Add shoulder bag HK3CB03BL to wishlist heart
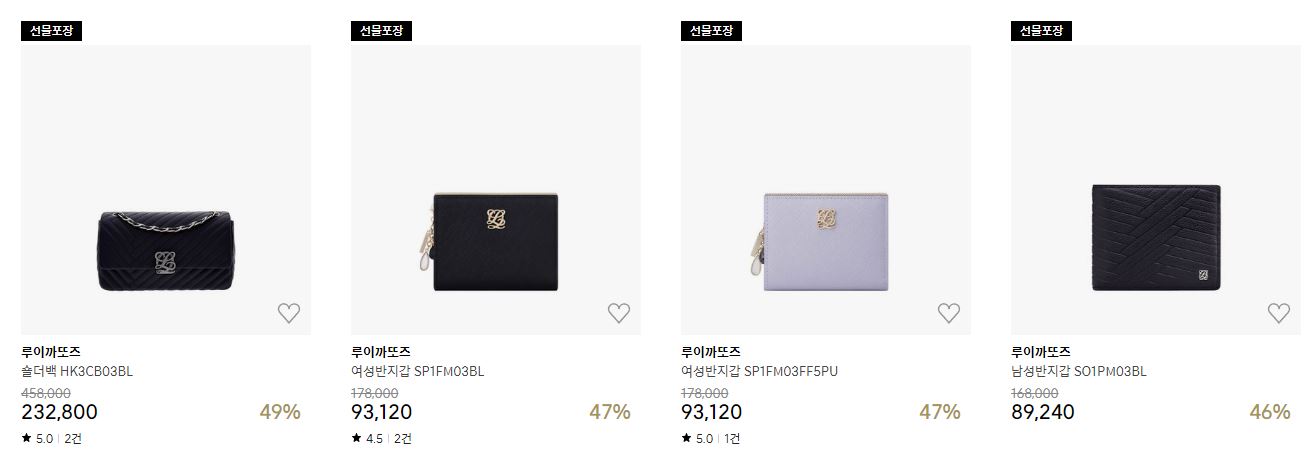Screen dimensions: 1314x467 [x=289, y=313]
